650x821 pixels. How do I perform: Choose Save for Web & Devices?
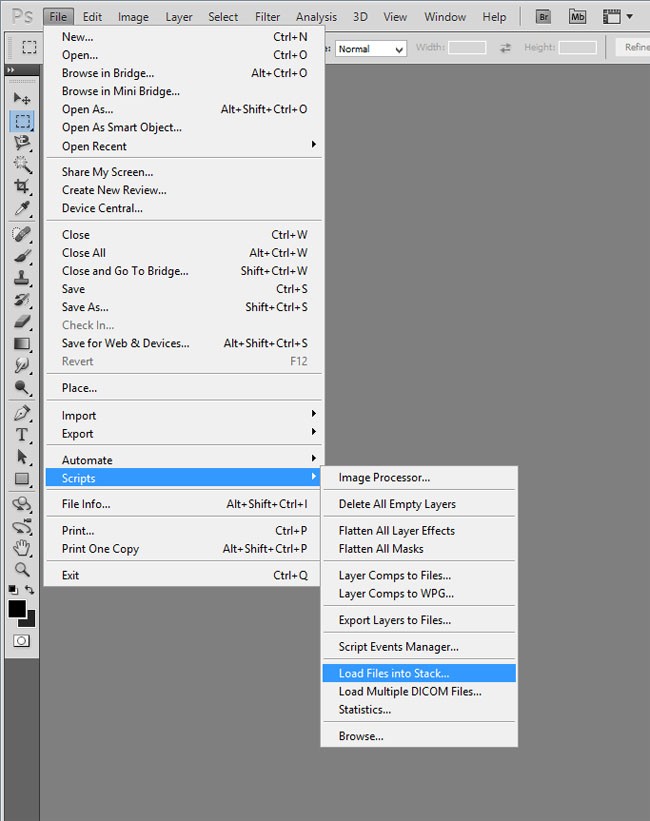point(183,343)
